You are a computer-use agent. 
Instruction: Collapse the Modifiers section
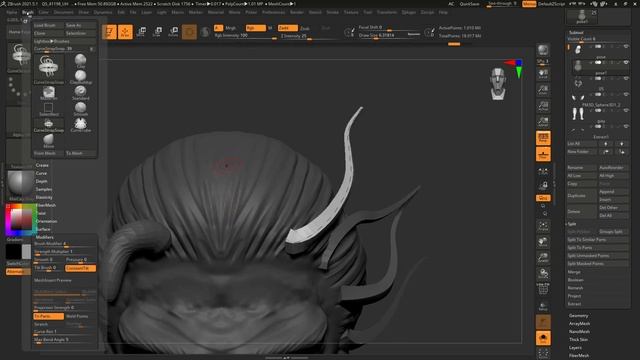coord(44,237)
